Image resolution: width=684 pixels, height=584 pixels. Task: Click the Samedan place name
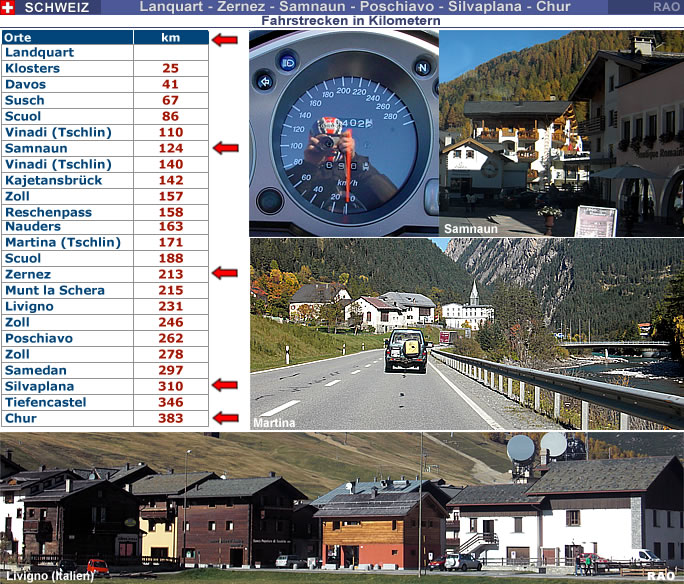(x=36, y=370)
